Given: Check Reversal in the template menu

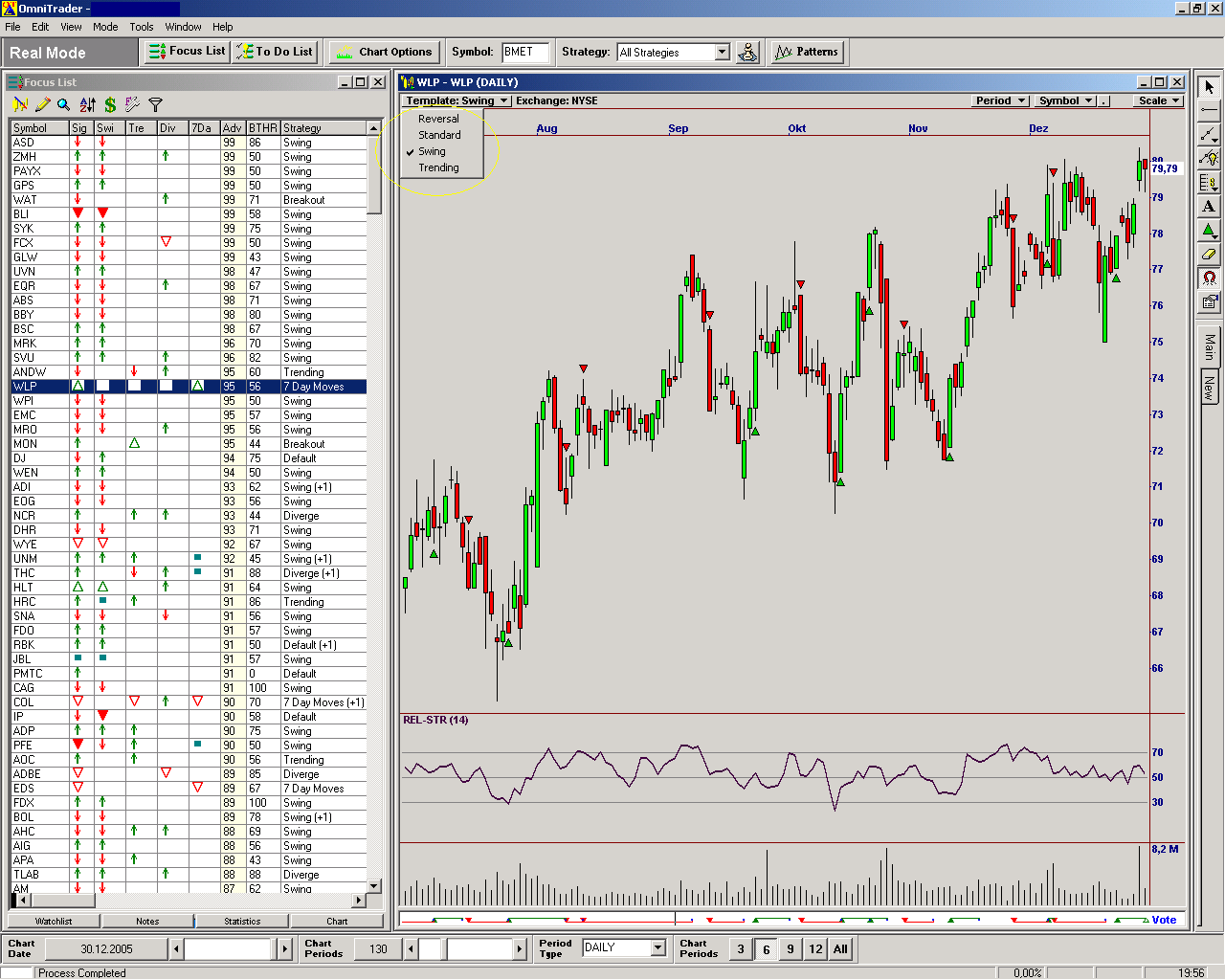Looking at the screenshot, I should pyautogui.click(x=438, y=118).
